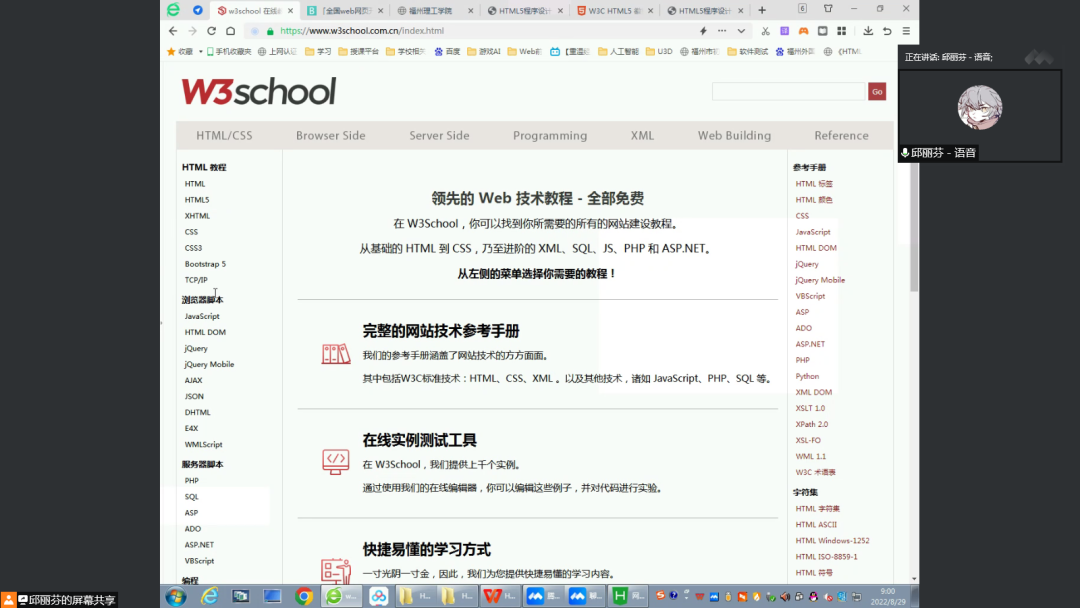Screen dimensions: 1080x608
Task: Open the Reference navigation menu
Action: (842, 136)
